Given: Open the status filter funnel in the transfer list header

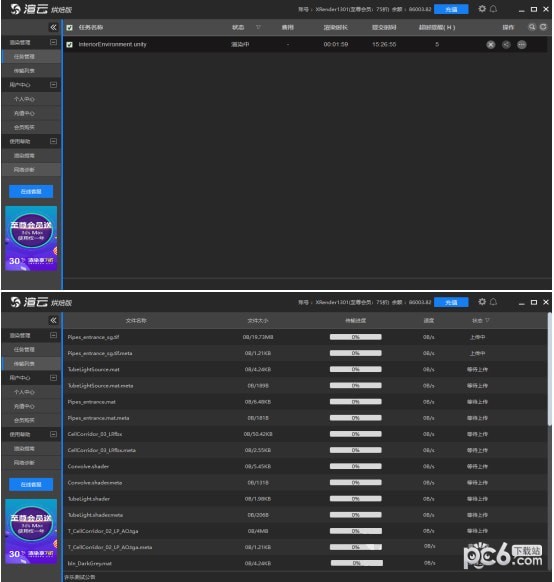Looking at the screenshot, I should 487,320.
